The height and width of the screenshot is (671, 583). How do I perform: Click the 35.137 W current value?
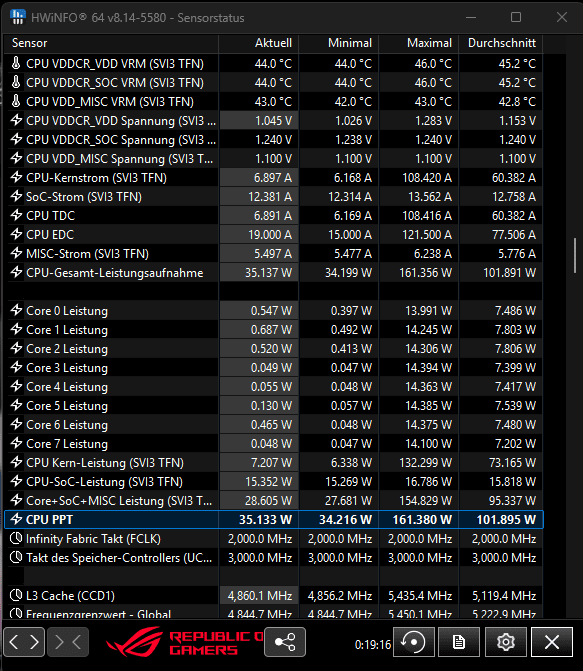[268, 273]
